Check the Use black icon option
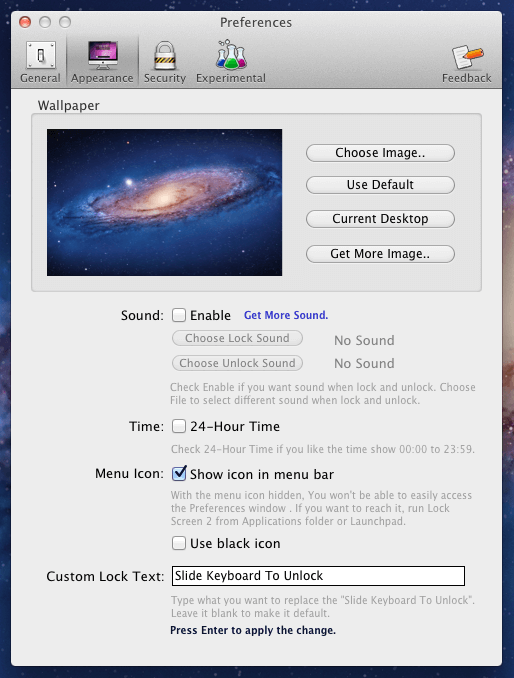This screenshot has width=514, height=678. 179,543
